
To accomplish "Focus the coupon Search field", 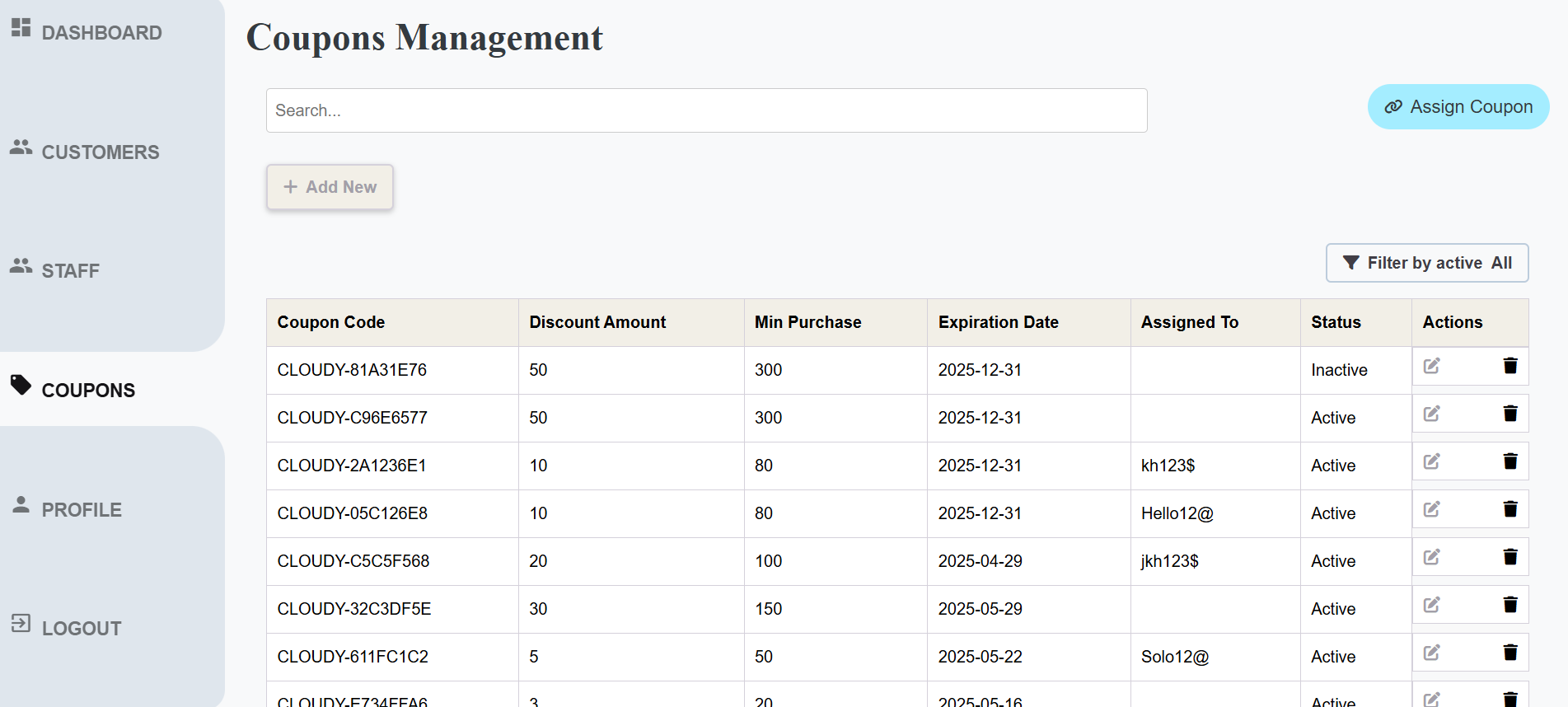I will [x=705, y=110].
